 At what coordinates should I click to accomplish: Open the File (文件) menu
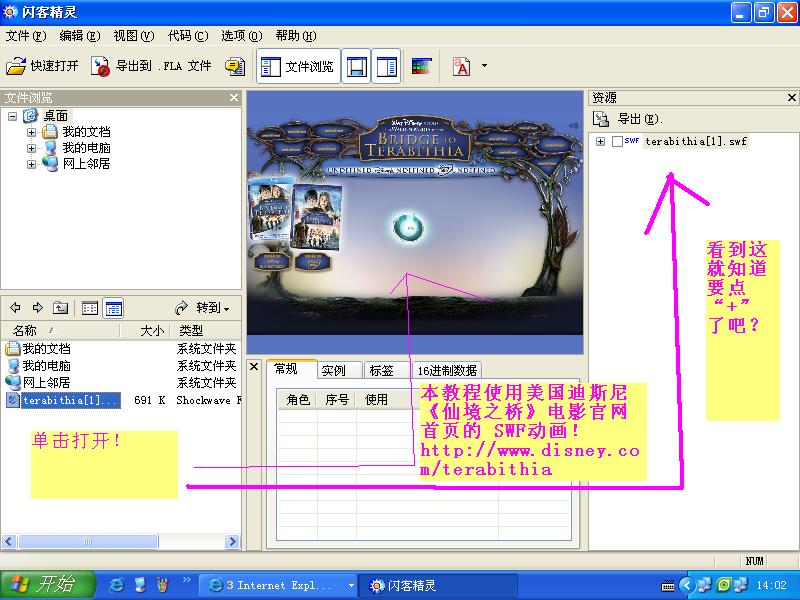pos(26,36)
